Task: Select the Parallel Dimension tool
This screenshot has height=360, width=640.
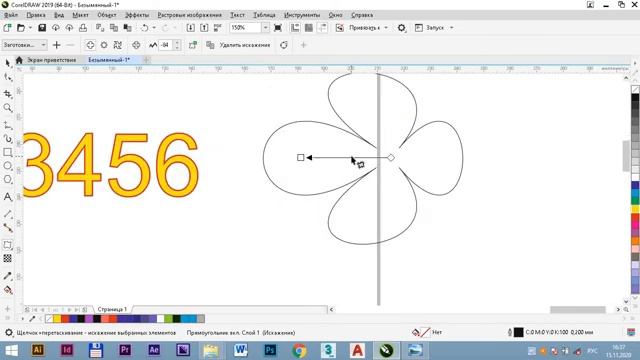Action: point(7,214)
